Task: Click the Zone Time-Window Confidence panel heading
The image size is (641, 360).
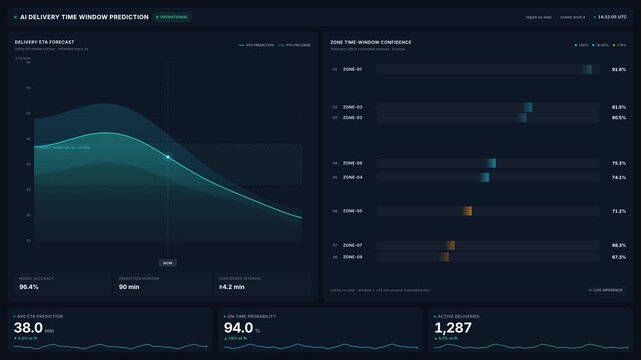Action: (371, 42)
